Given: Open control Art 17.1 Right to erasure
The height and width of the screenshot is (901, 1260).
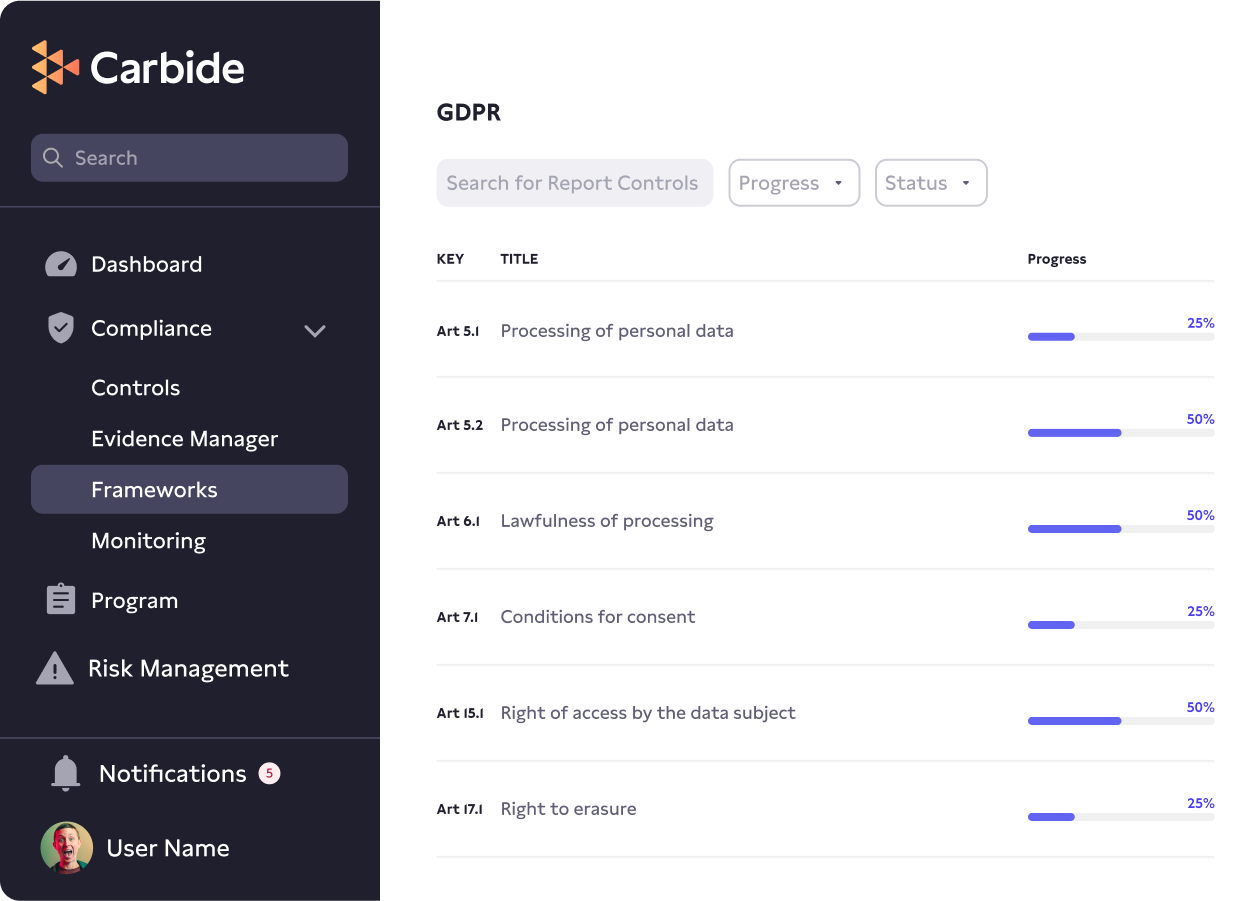Looking at the screenshot, I should (568, 808).
